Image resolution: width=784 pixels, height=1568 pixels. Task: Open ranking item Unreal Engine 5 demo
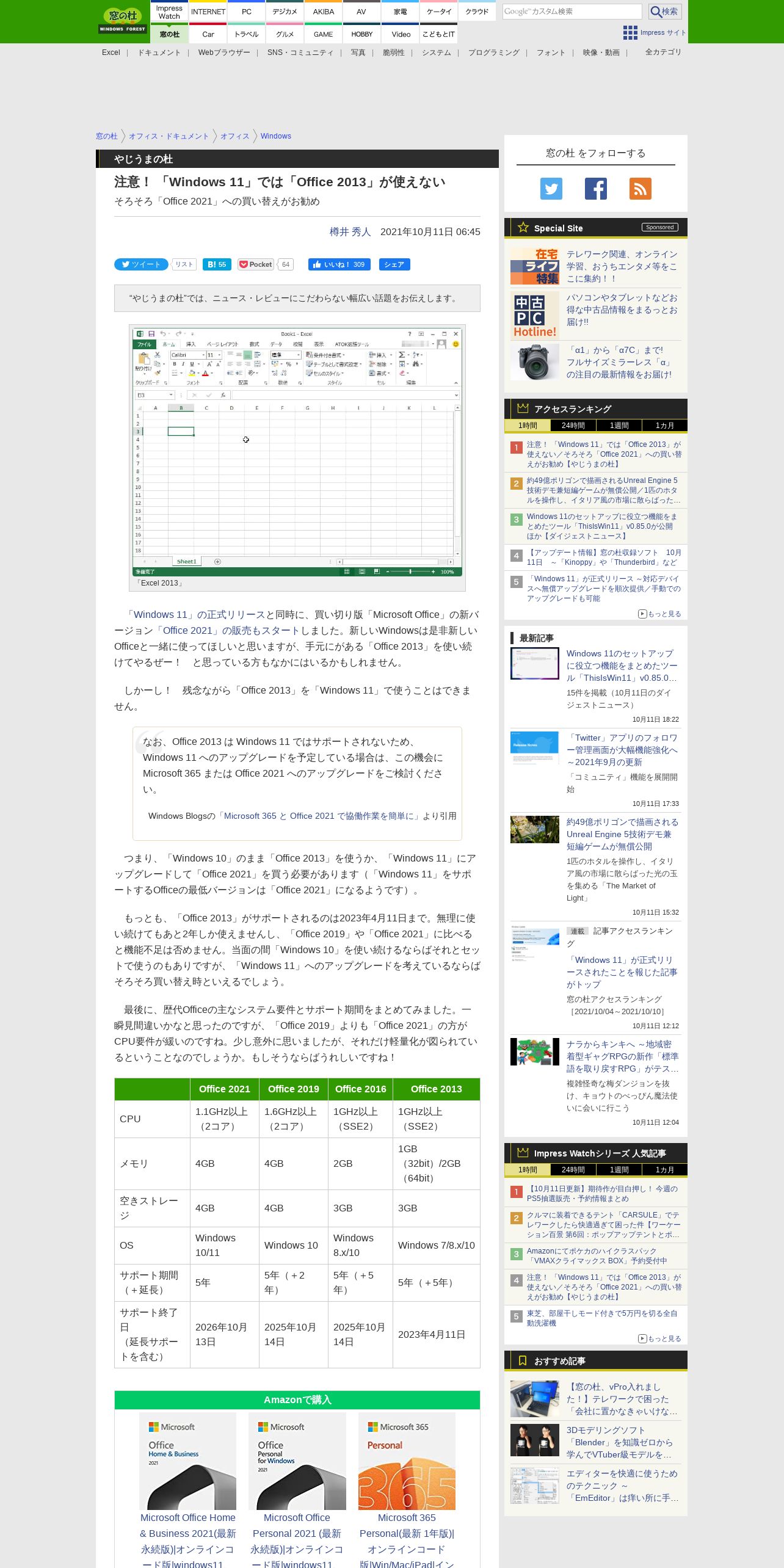point(603,490)
